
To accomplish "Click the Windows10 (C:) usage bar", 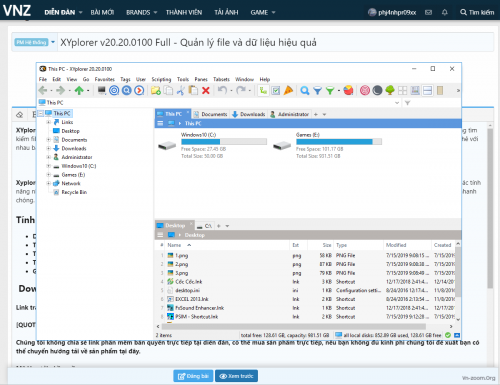I will point(224,142).
